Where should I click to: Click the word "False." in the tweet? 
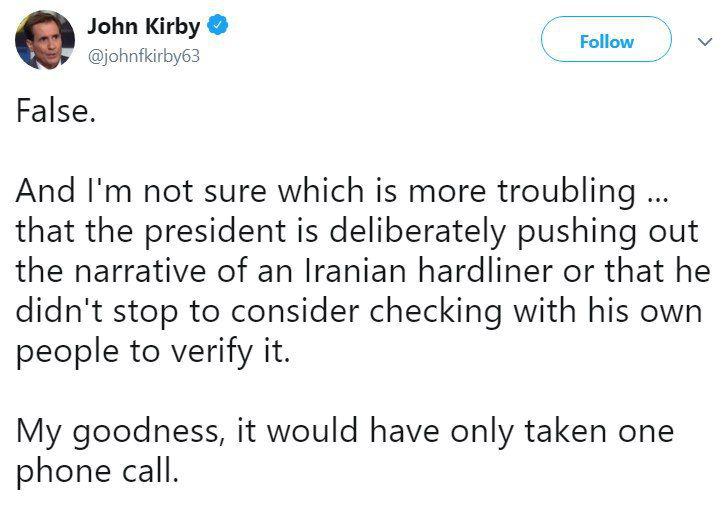tap(56, 111)
